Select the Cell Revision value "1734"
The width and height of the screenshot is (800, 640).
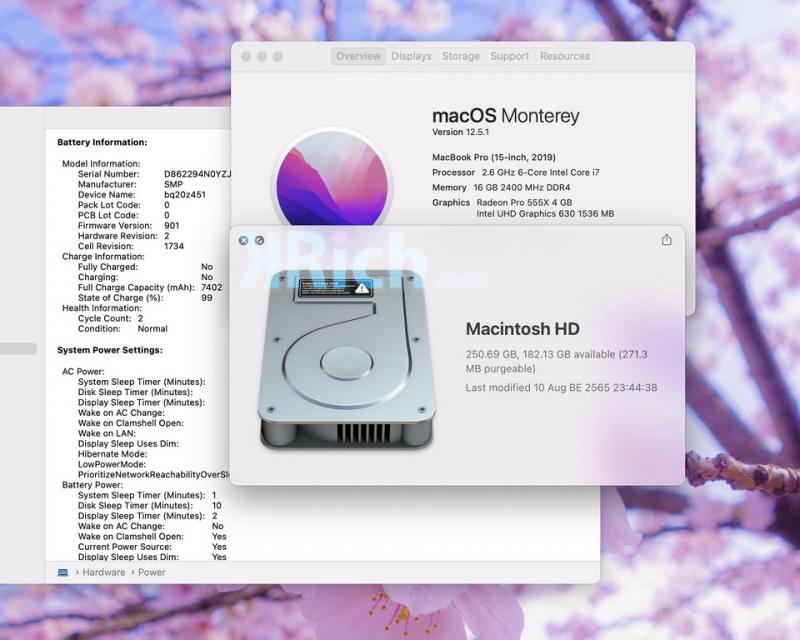(174, 246)
